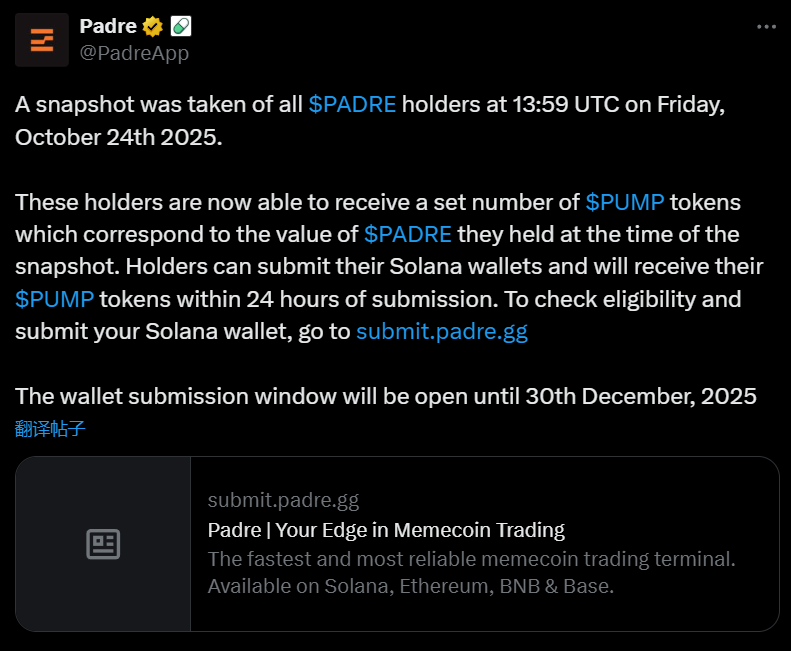Viewport: 791px width, 651px height.
Task: Click the $PUMP cashtag before "tokens within 24 hours"
Action: (x=55, y=299)
